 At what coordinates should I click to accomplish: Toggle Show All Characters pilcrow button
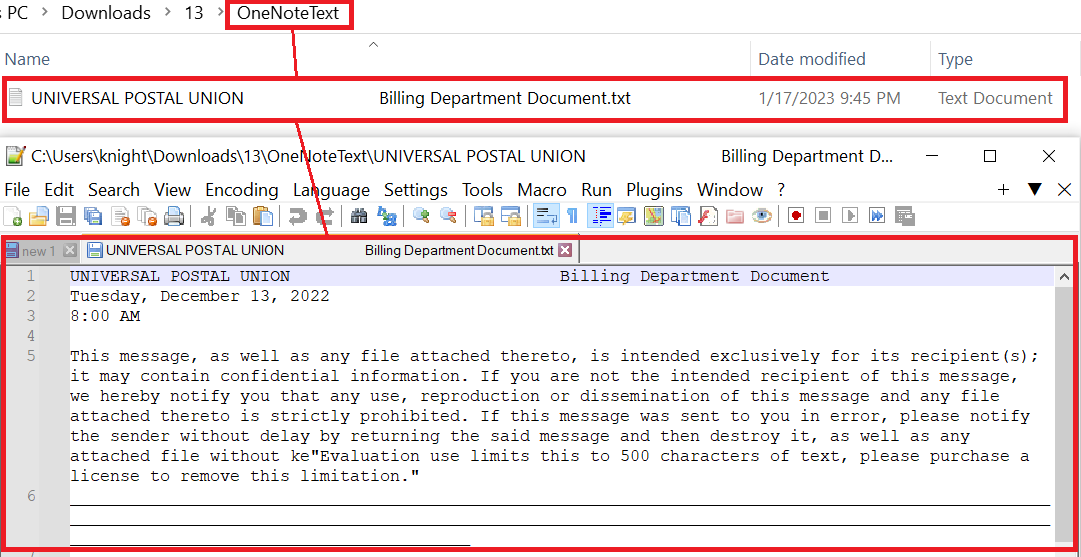tap(572, 215)
